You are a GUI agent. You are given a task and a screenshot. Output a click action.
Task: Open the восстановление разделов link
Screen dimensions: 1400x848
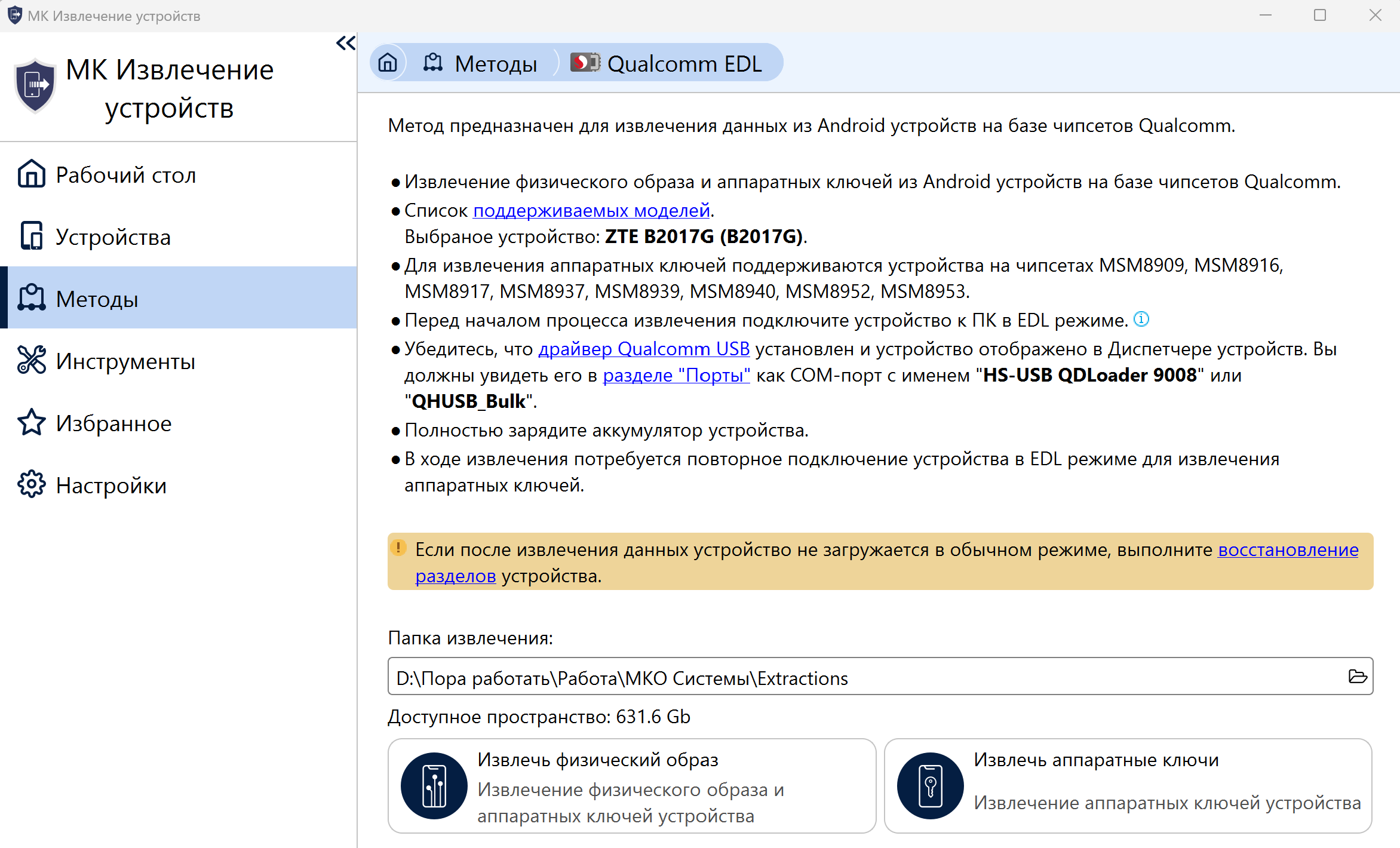point(1288,549)
